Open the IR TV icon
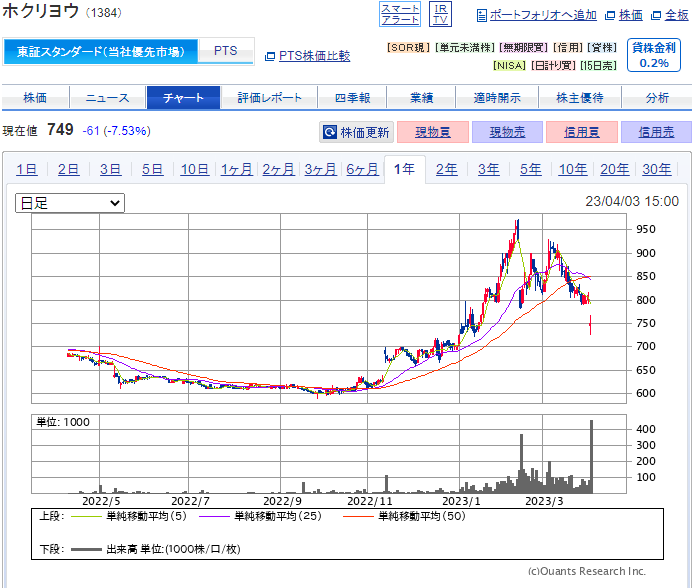 pyautogui.click(x=440, y=14)
